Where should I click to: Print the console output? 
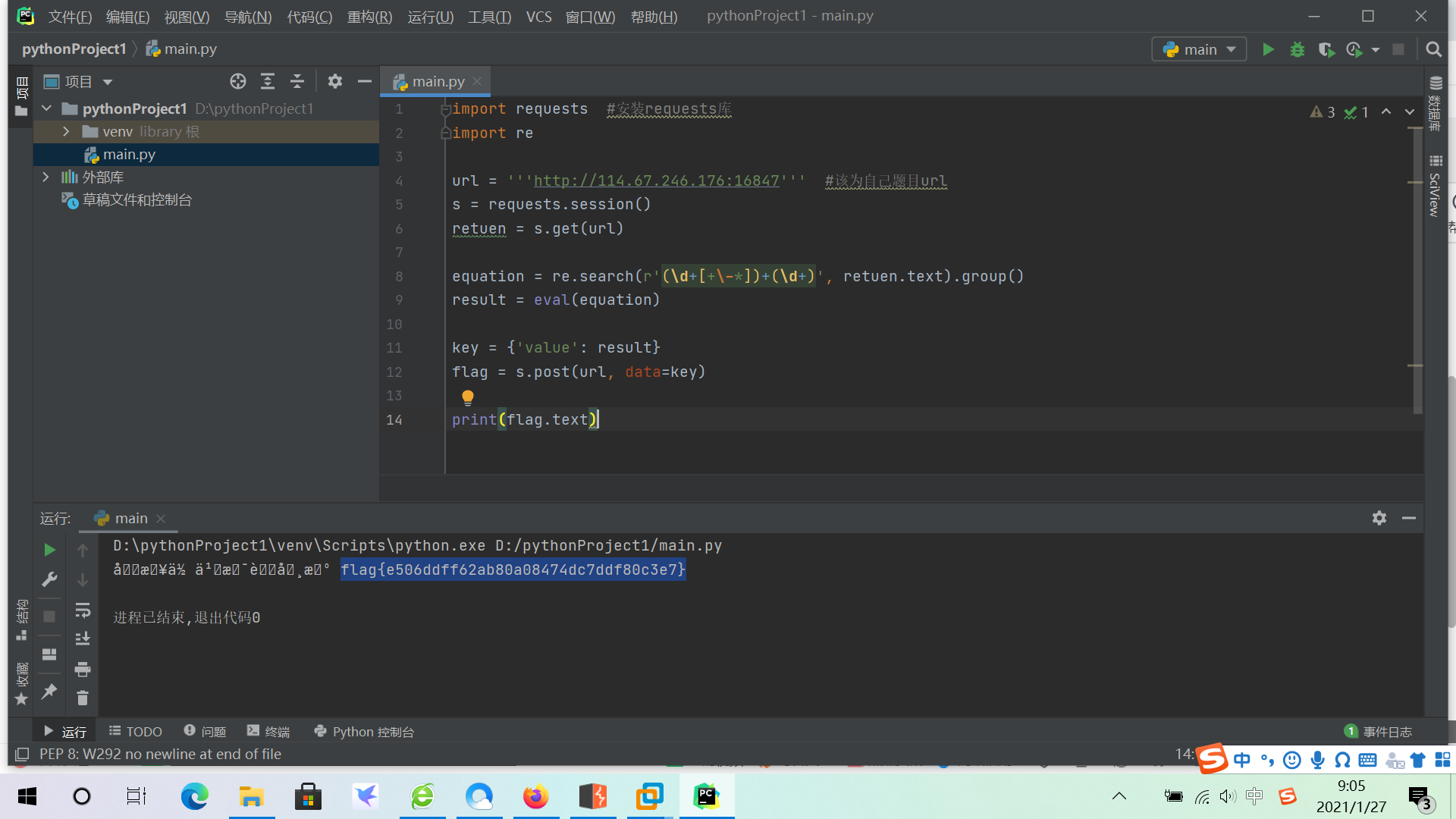[83, 669]
